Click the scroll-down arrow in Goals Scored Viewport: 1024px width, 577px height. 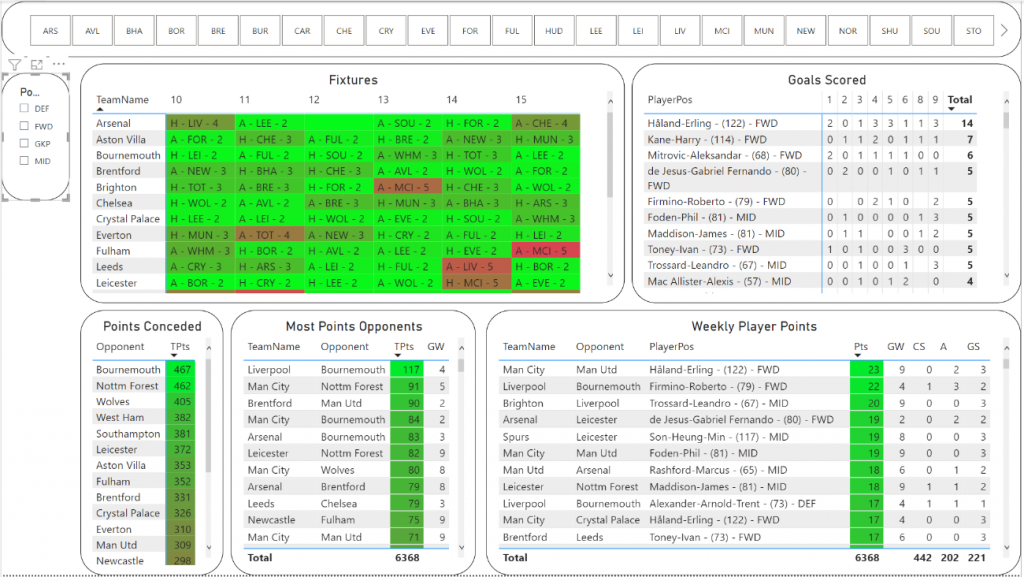1007,276
